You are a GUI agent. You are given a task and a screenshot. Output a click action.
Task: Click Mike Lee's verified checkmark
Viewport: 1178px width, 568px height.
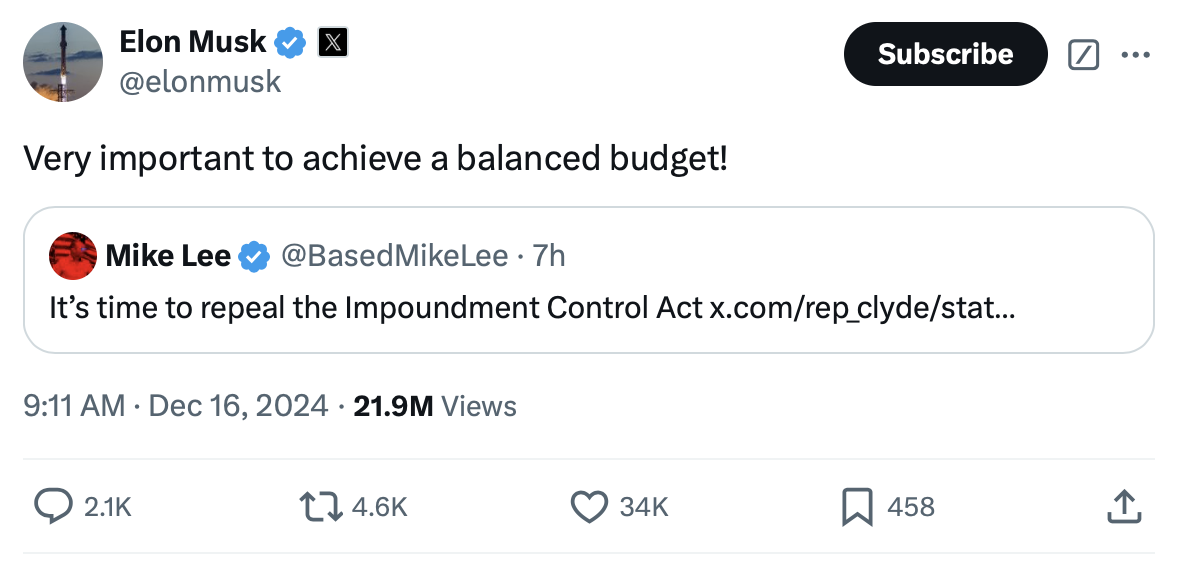(x=254, y=256)
